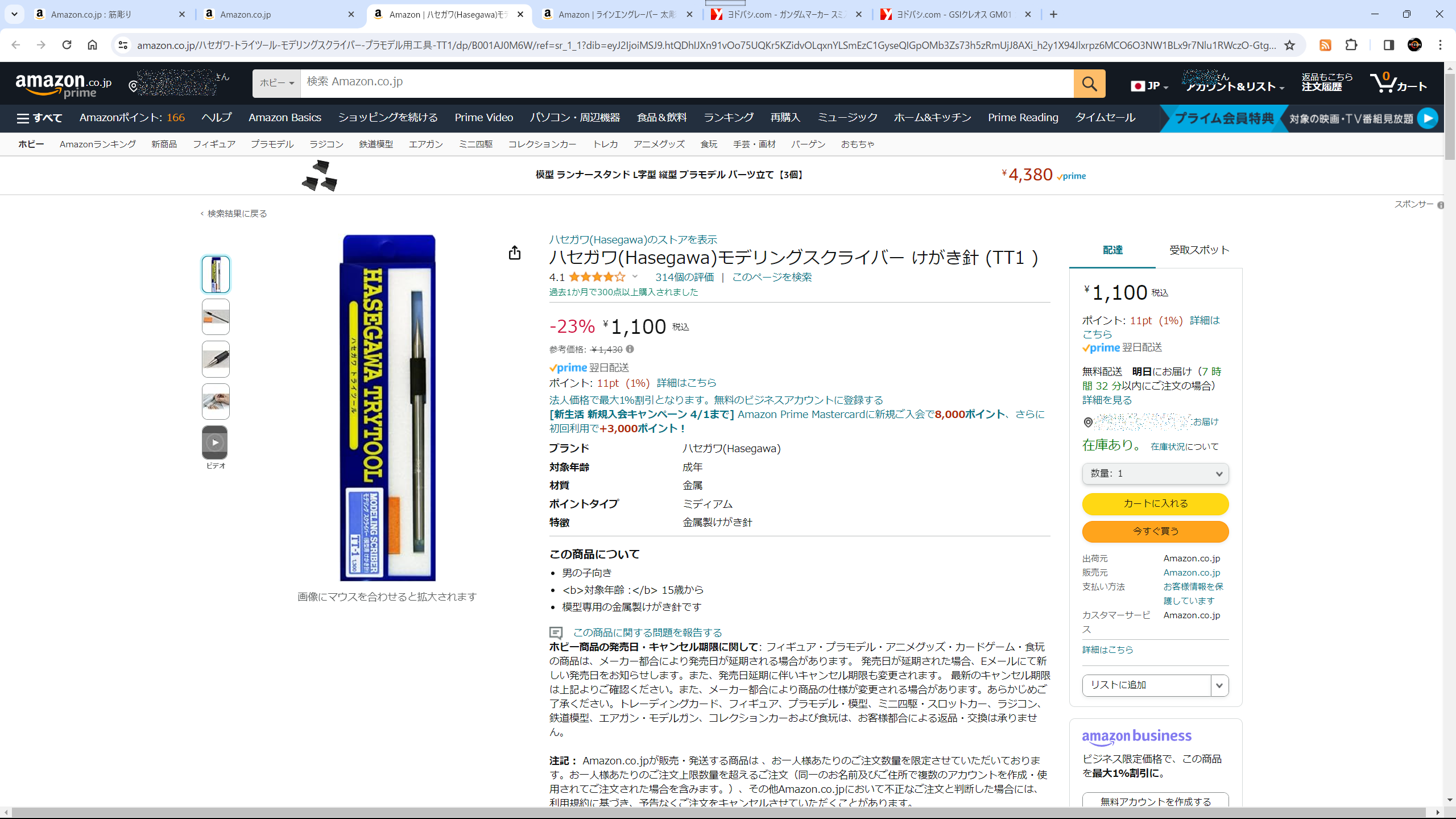Select the first product thumbnail
Viewport: 1456px width, 819px height.
click(x=216, y=275)
